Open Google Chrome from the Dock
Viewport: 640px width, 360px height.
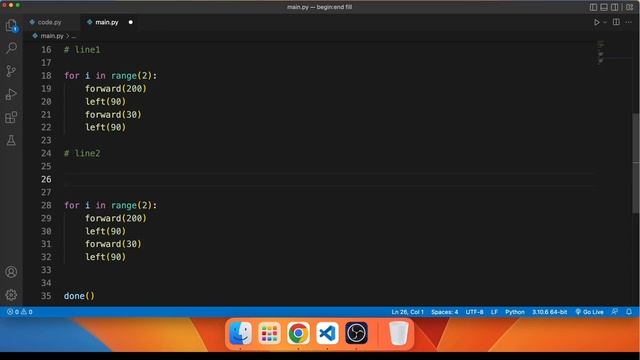tap(298, 333)
